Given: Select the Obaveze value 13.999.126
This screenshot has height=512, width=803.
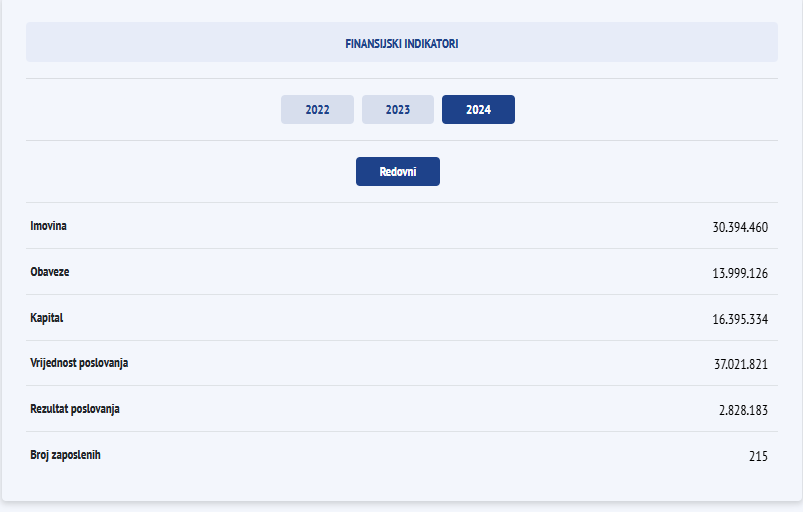Looking at the screenshot, I should 739,273.
